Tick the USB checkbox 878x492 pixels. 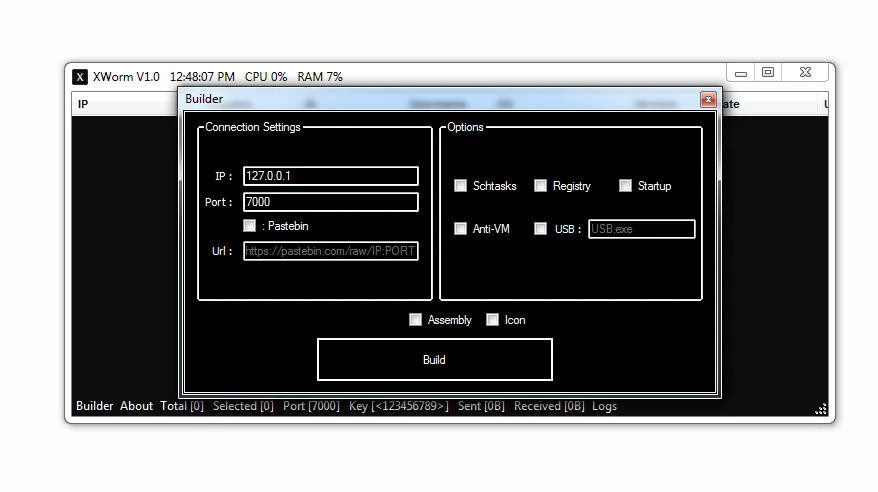pos(541,229)
